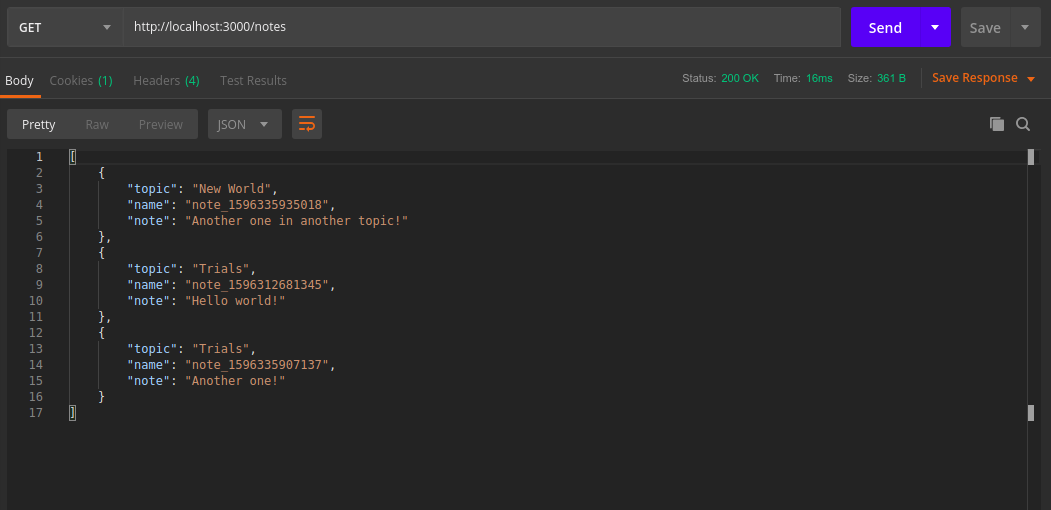Expand the Send button arrow options
The height and width of the screenshot is (510, 1051).
pos(934,27)
